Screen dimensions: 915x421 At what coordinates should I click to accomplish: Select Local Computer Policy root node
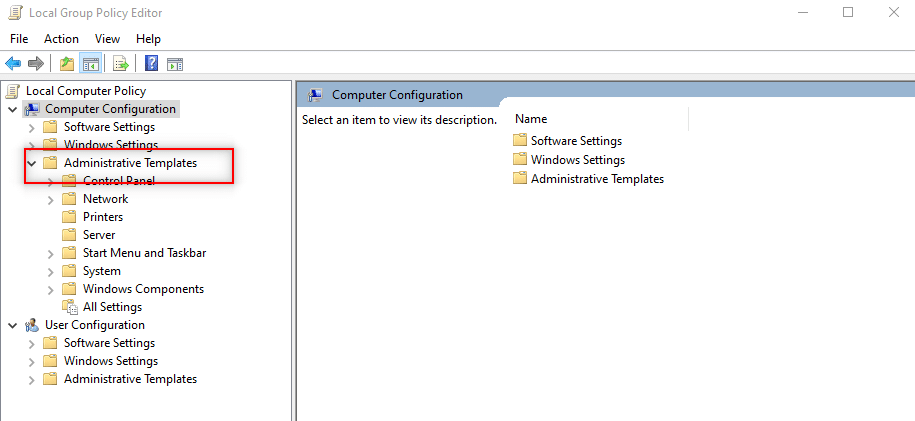pyautogui.click(x=86, y=91)
